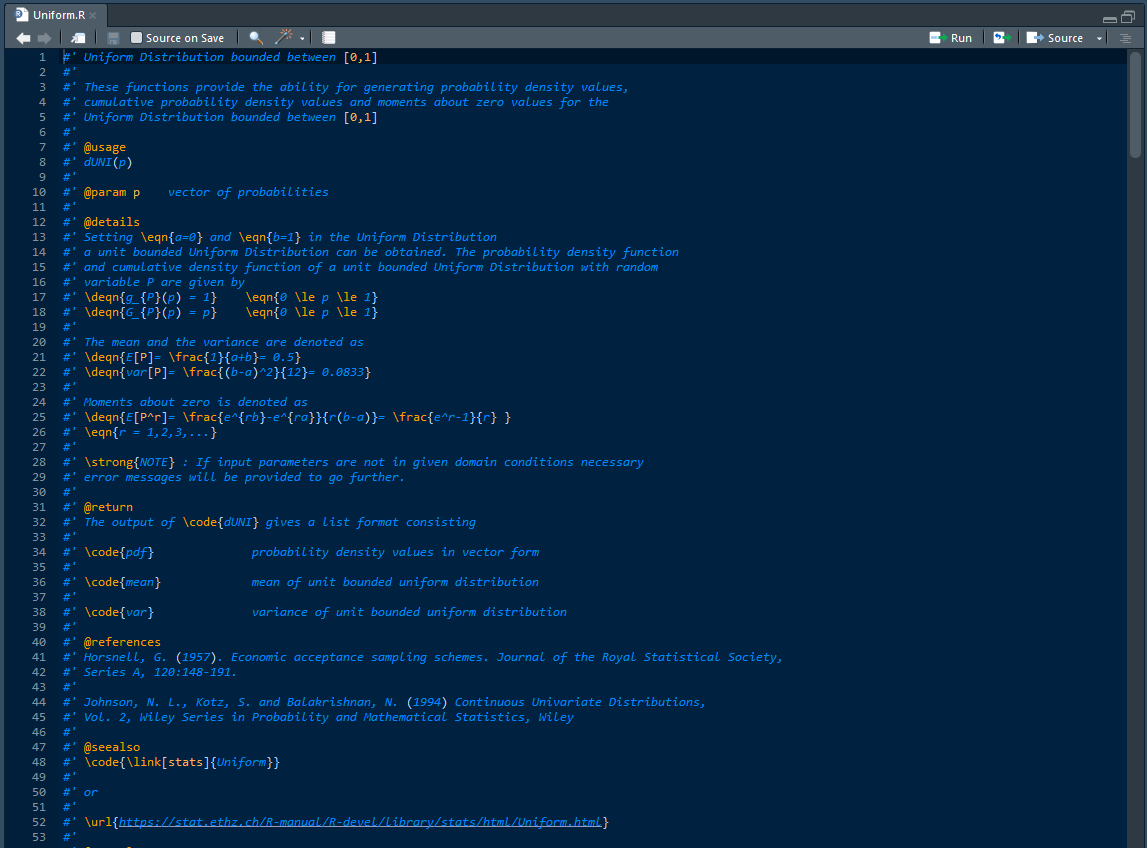Re-run the previous code region

click(x=1001, y=38)
